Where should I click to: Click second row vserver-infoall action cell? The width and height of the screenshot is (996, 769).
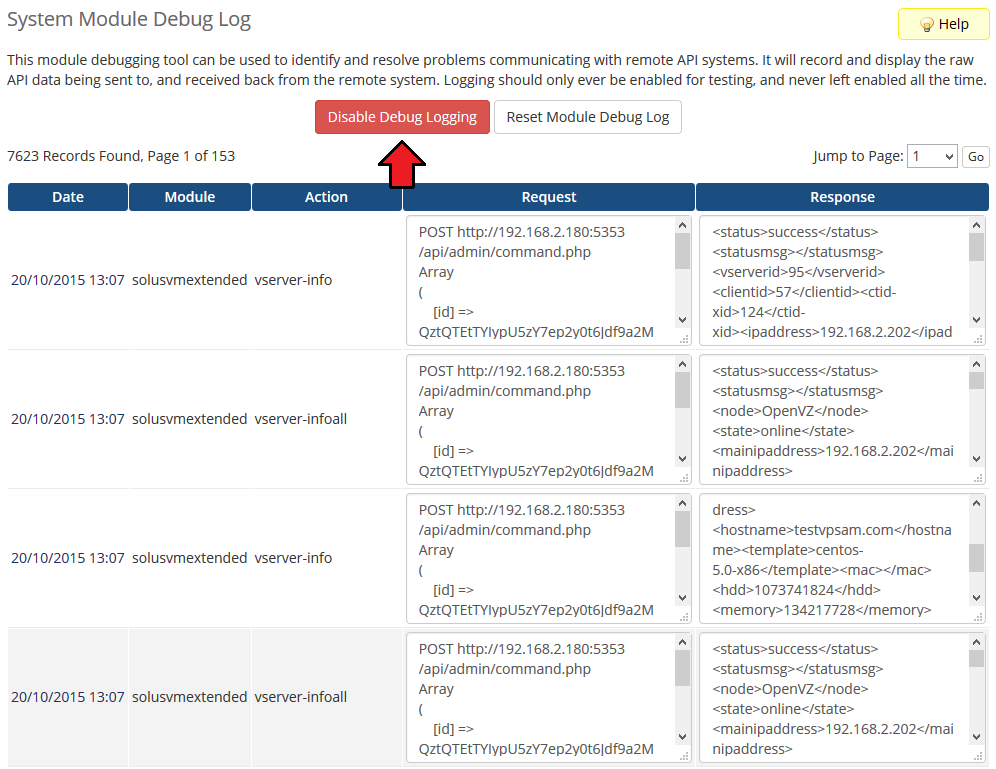click(300, 419)
